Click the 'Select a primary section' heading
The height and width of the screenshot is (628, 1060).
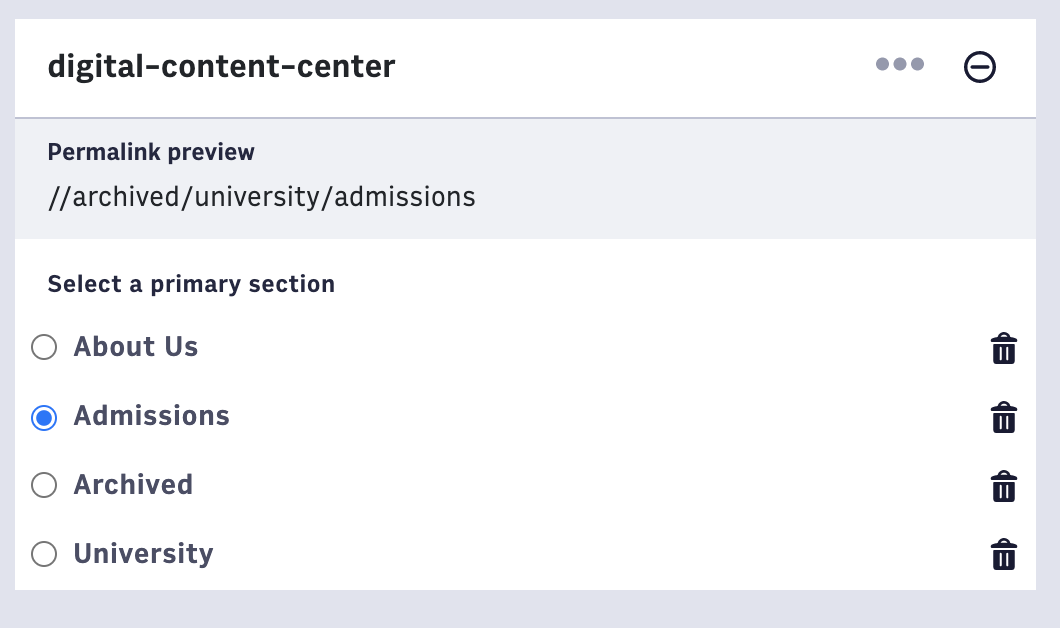pyautogui.click(x=191, y=284)
